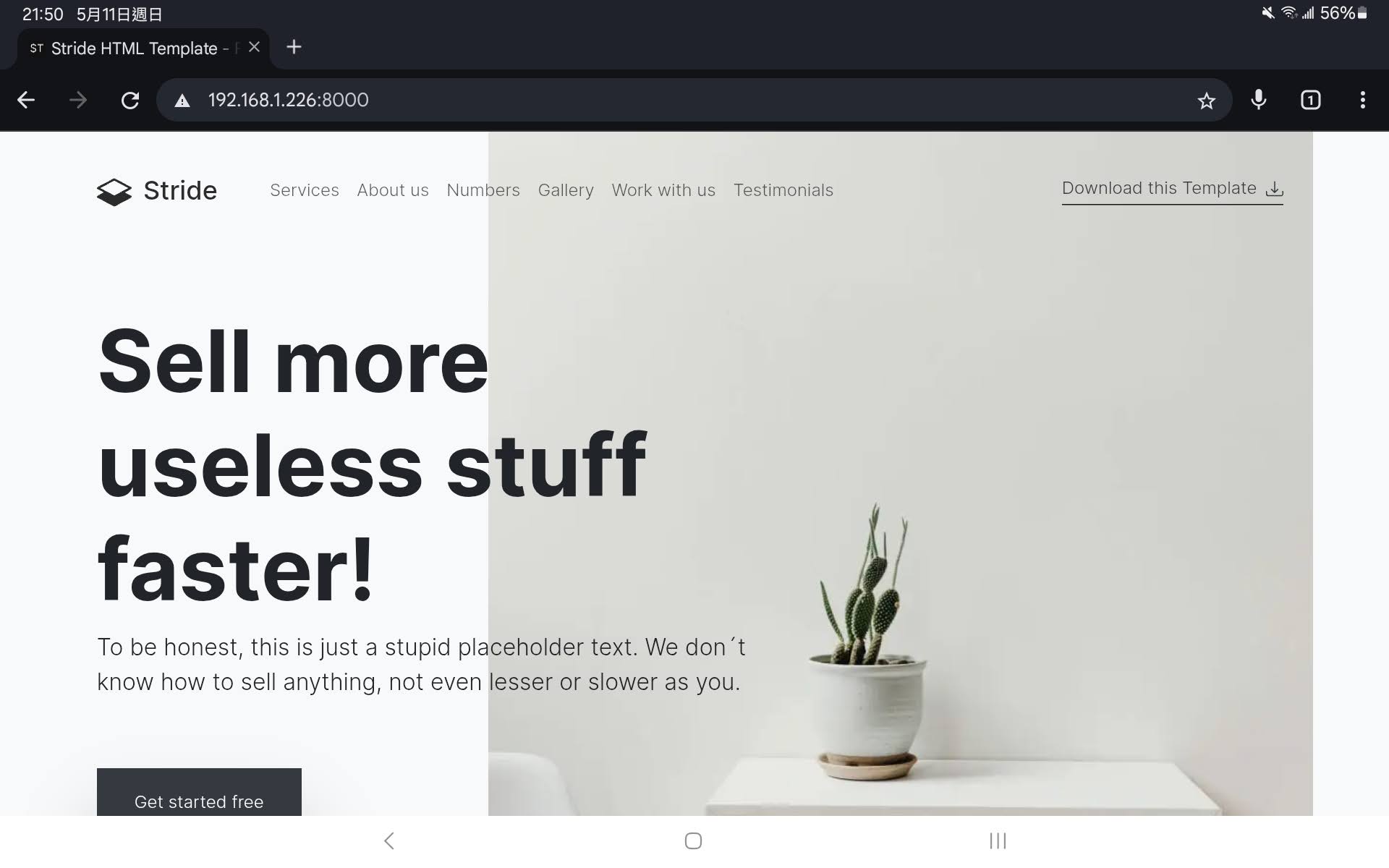Bookmark page with the star icon
Image resolution: width=1389 pixels, height=868 pixels.
tap(1206, 101)
